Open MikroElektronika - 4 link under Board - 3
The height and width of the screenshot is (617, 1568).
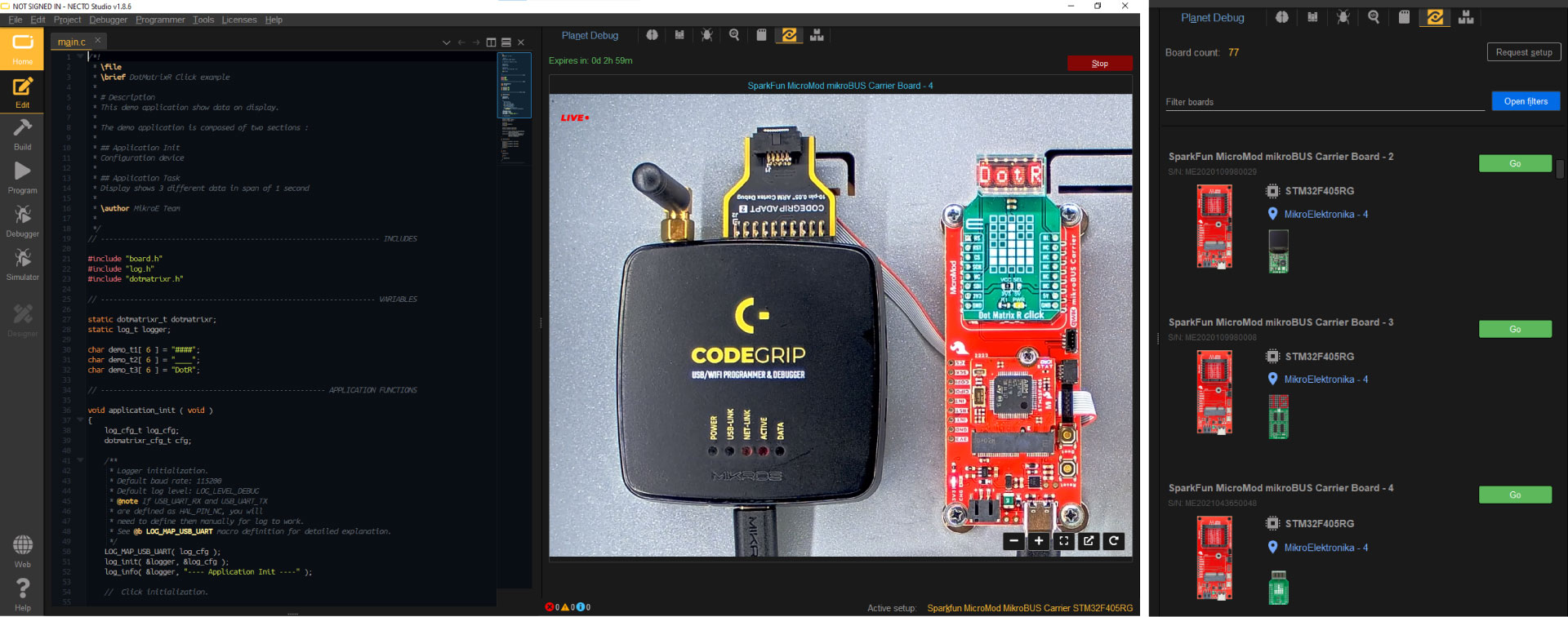pyautogui.click(x=1325, y=379)
